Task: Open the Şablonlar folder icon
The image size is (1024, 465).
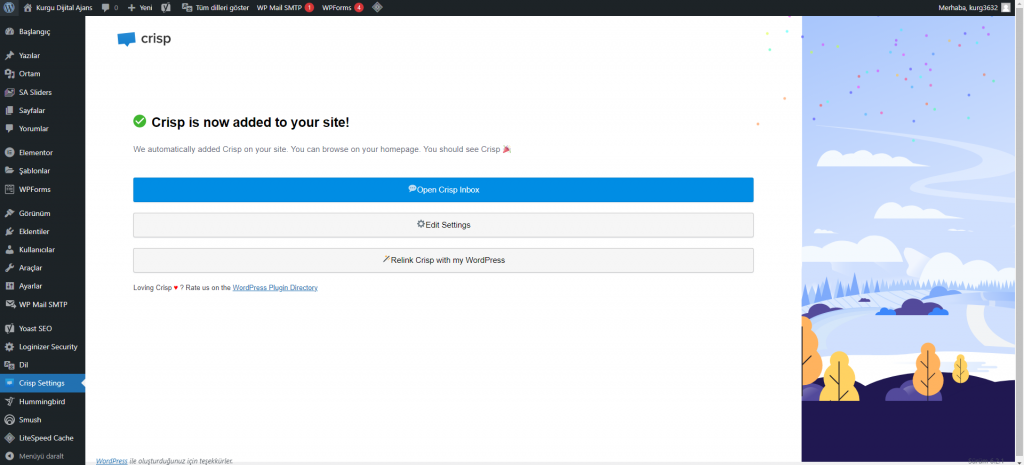Action: pos(9,171)
